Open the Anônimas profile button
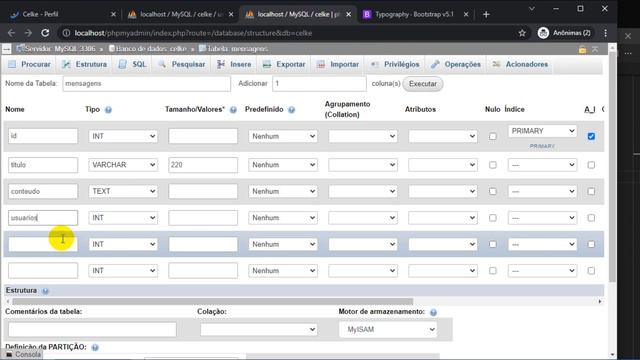This screenshot has height=360, width=640. tap(565, 33)
